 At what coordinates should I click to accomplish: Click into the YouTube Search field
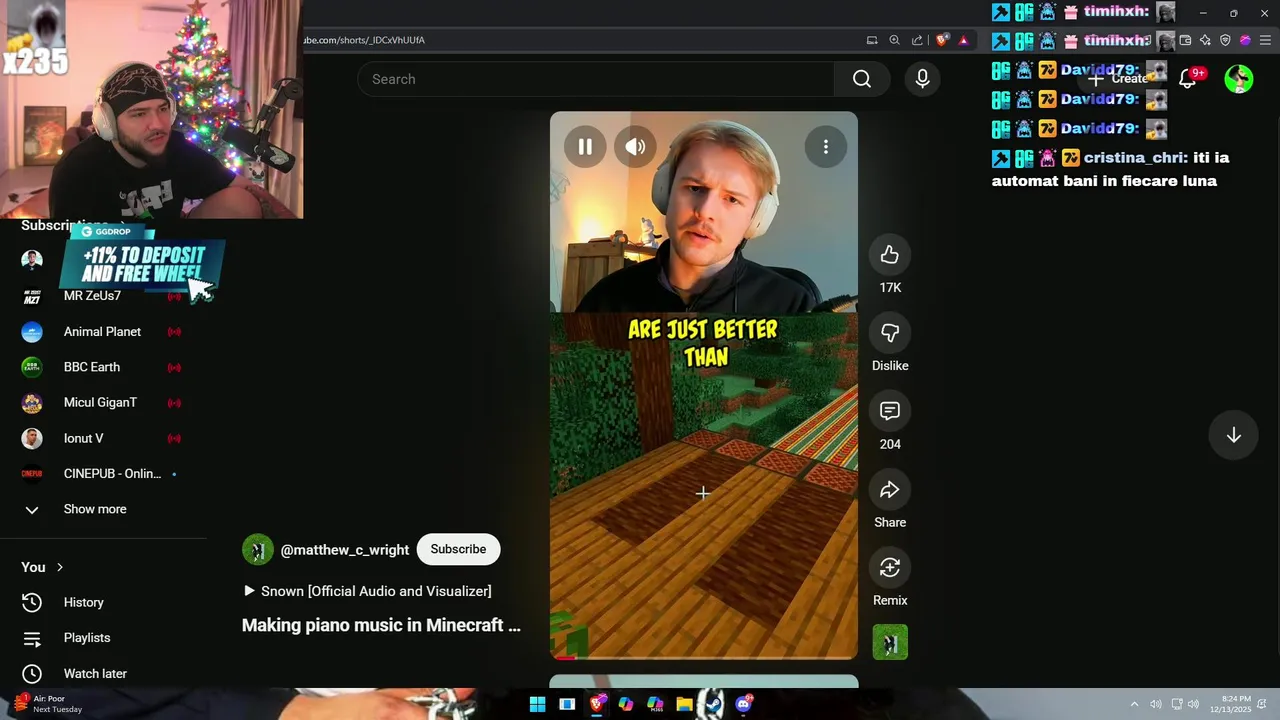point(596,79)
